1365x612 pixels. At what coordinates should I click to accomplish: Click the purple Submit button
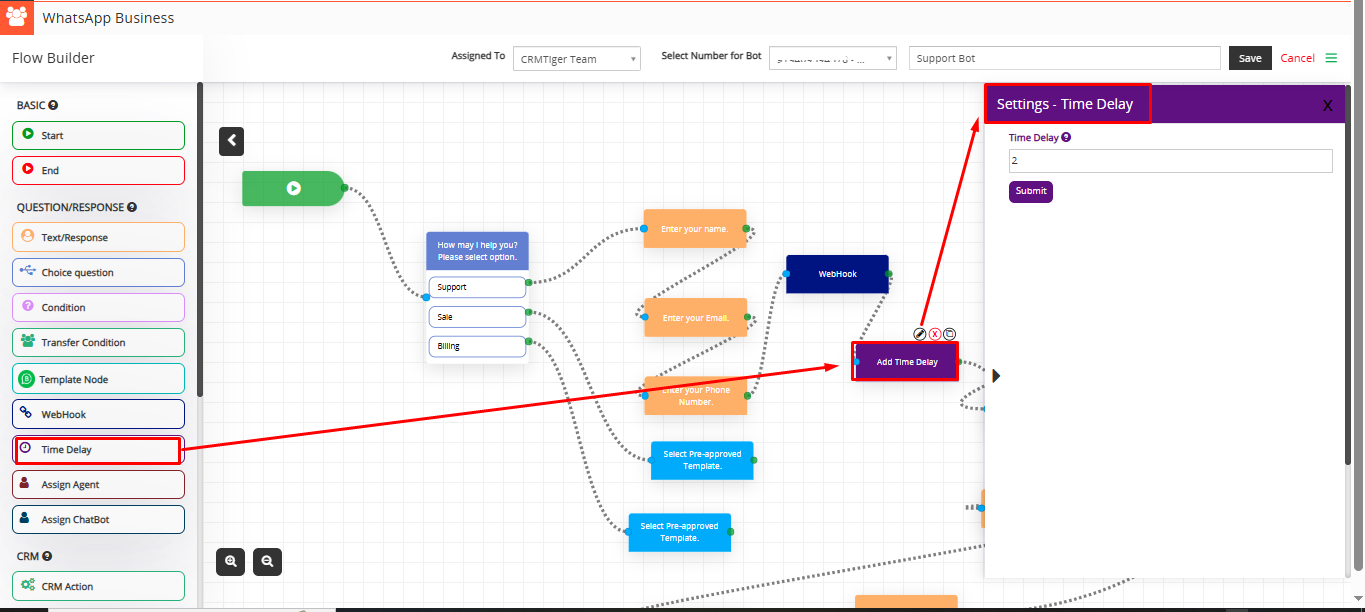tap(1030, 191)
